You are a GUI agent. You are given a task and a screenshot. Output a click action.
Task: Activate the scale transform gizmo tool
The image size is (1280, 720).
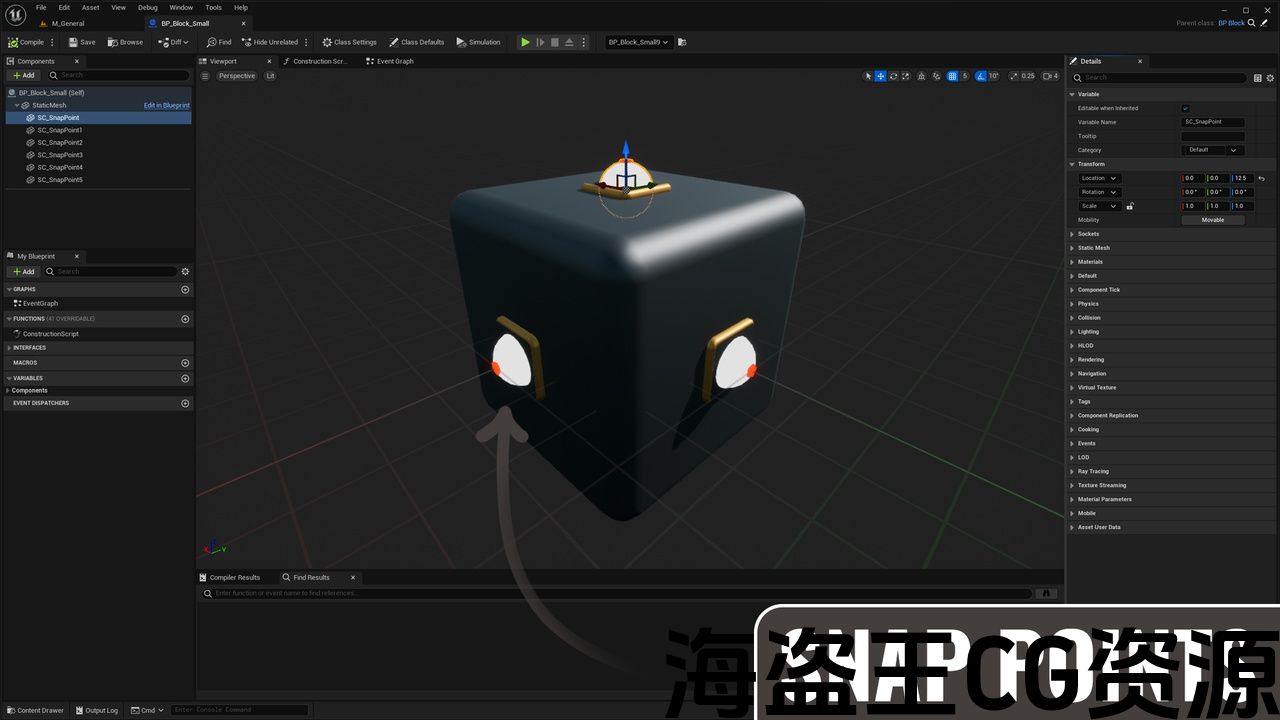click(x=906, y=76)
